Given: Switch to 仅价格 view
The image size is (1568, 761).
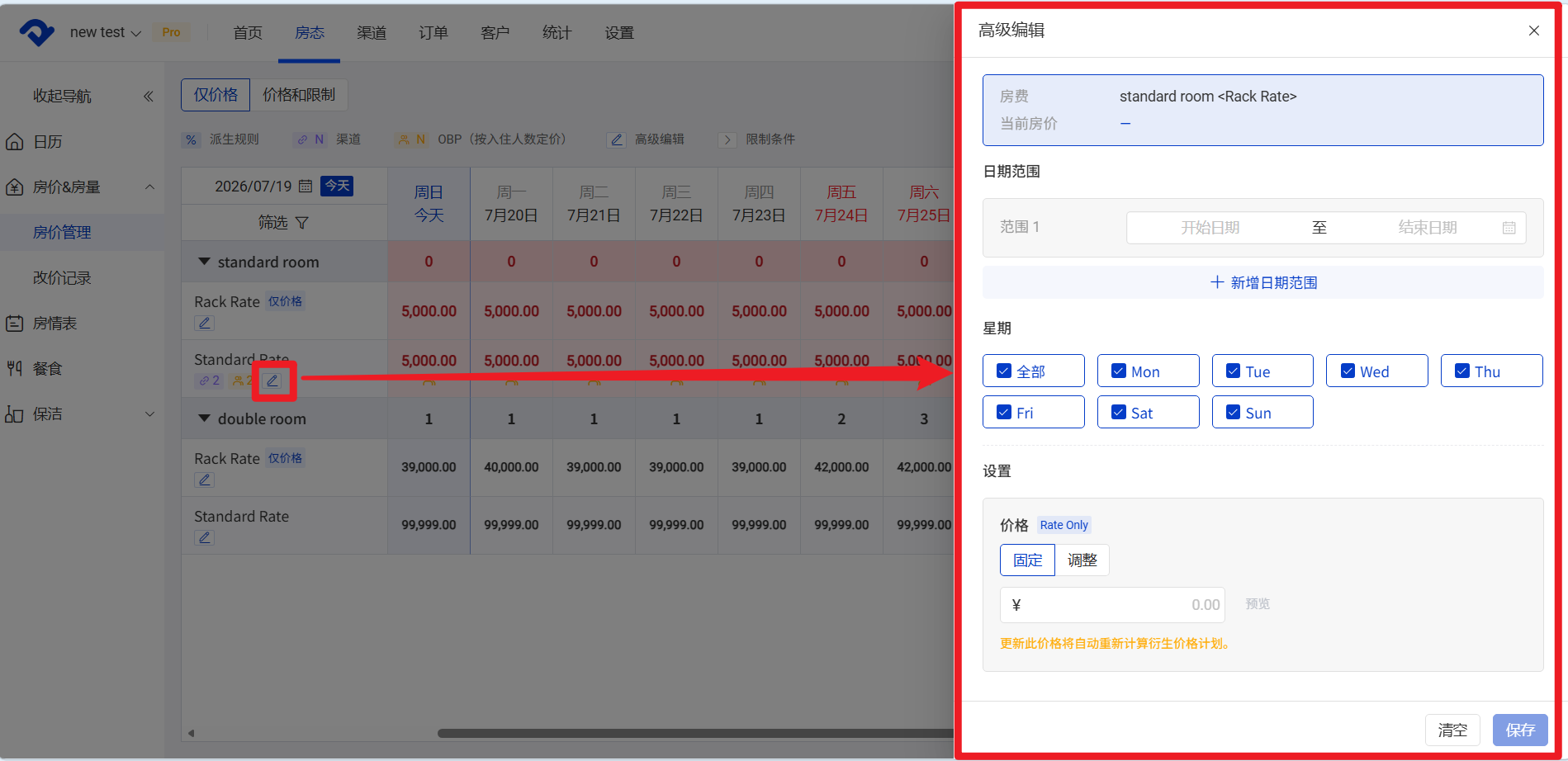Looking at the screenshot, I should tap(216, 95).
